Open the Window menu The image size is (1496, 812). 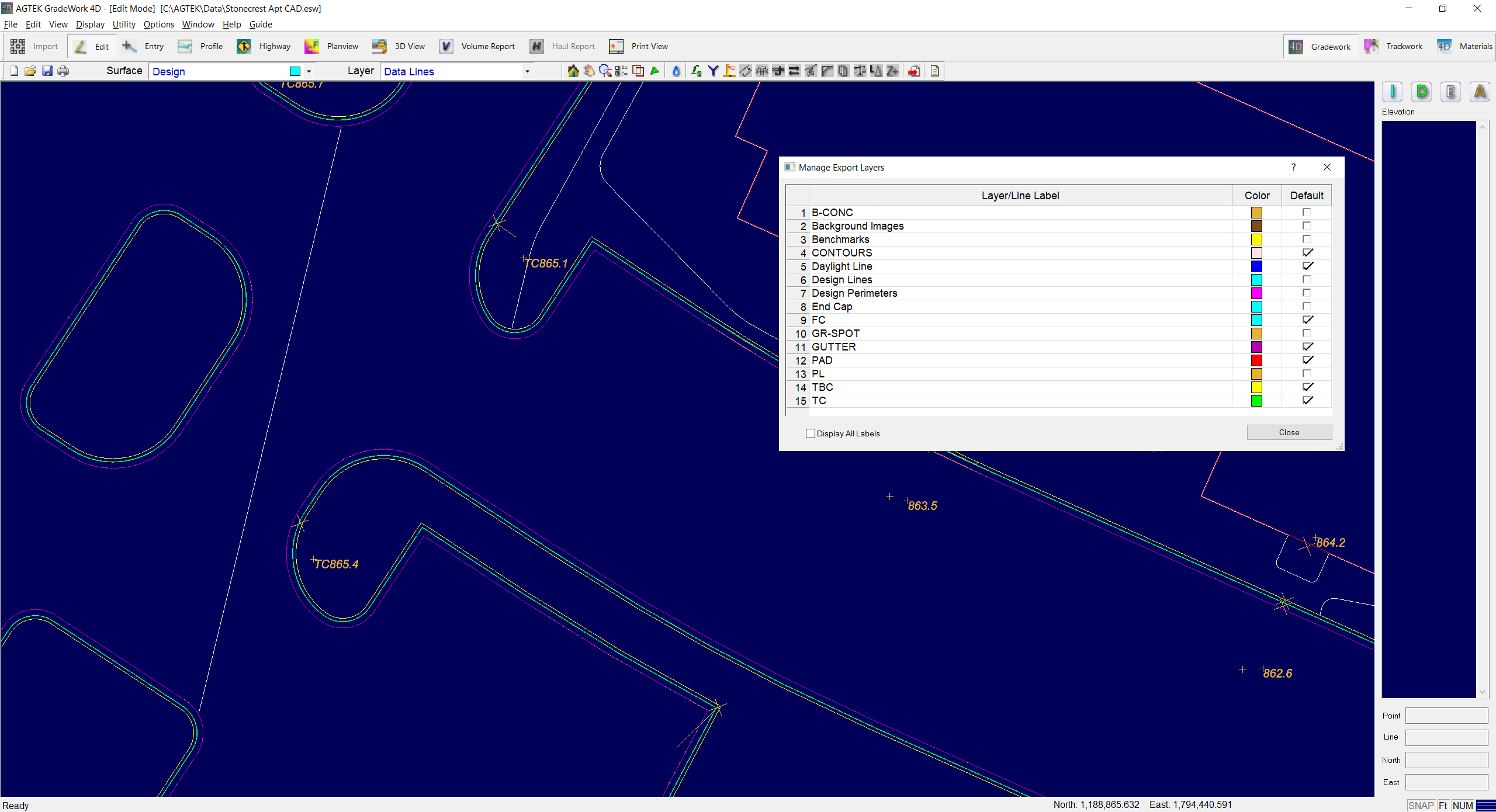198,25
